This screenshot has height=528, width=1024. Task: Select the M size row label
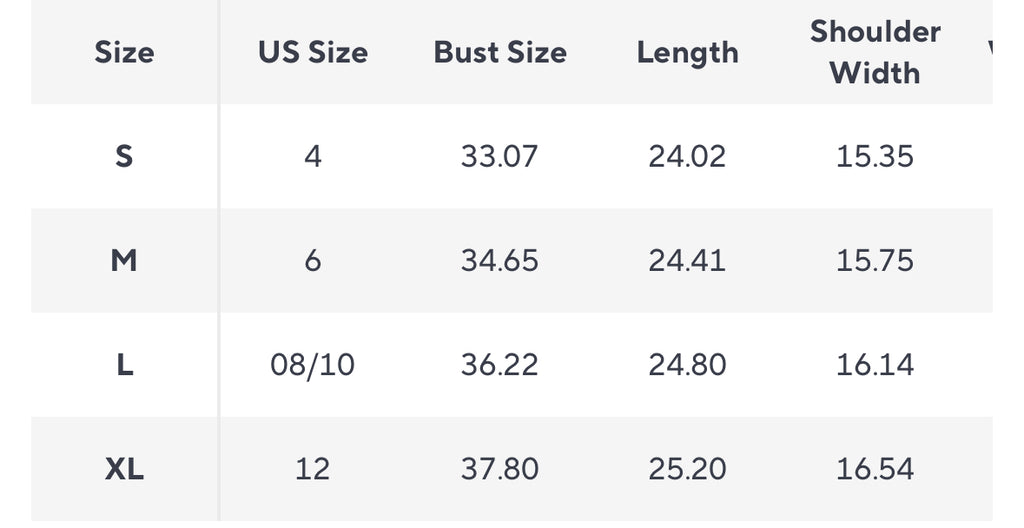click(124, 260)
